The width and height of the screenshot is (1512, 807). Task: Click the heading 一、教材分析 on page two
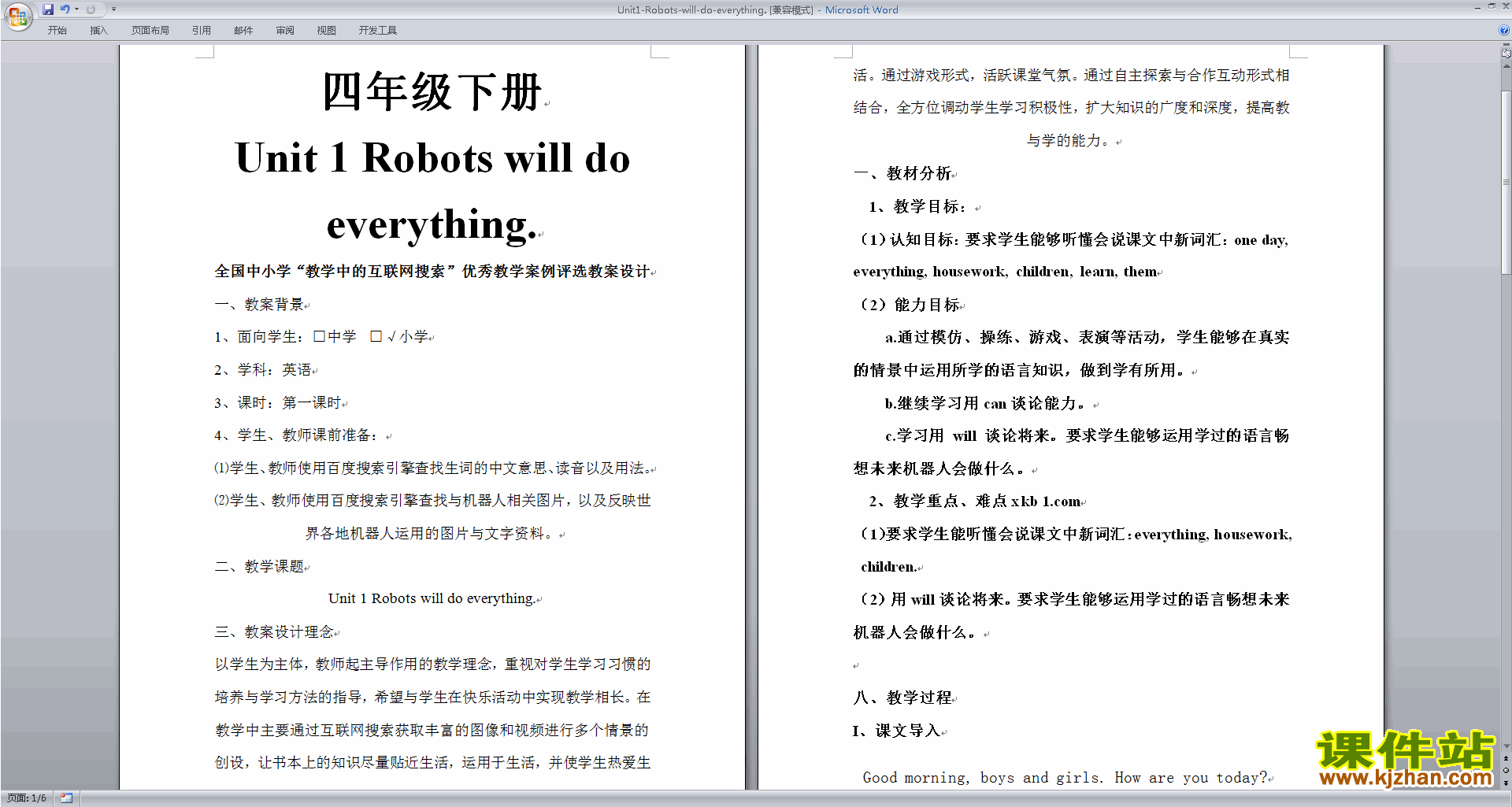click(x=902, y=173)
